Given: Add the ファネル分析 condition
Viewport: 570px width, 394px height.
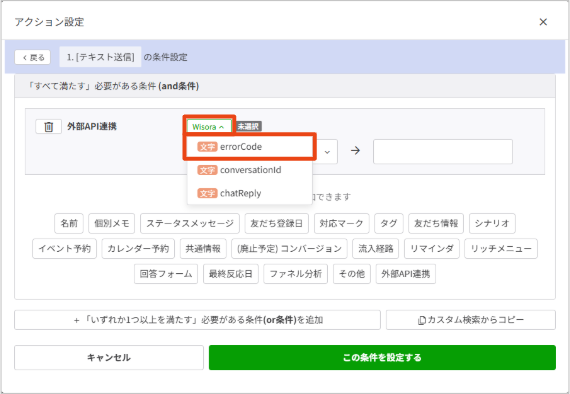Looking at the screenshot, I should 296,274.
